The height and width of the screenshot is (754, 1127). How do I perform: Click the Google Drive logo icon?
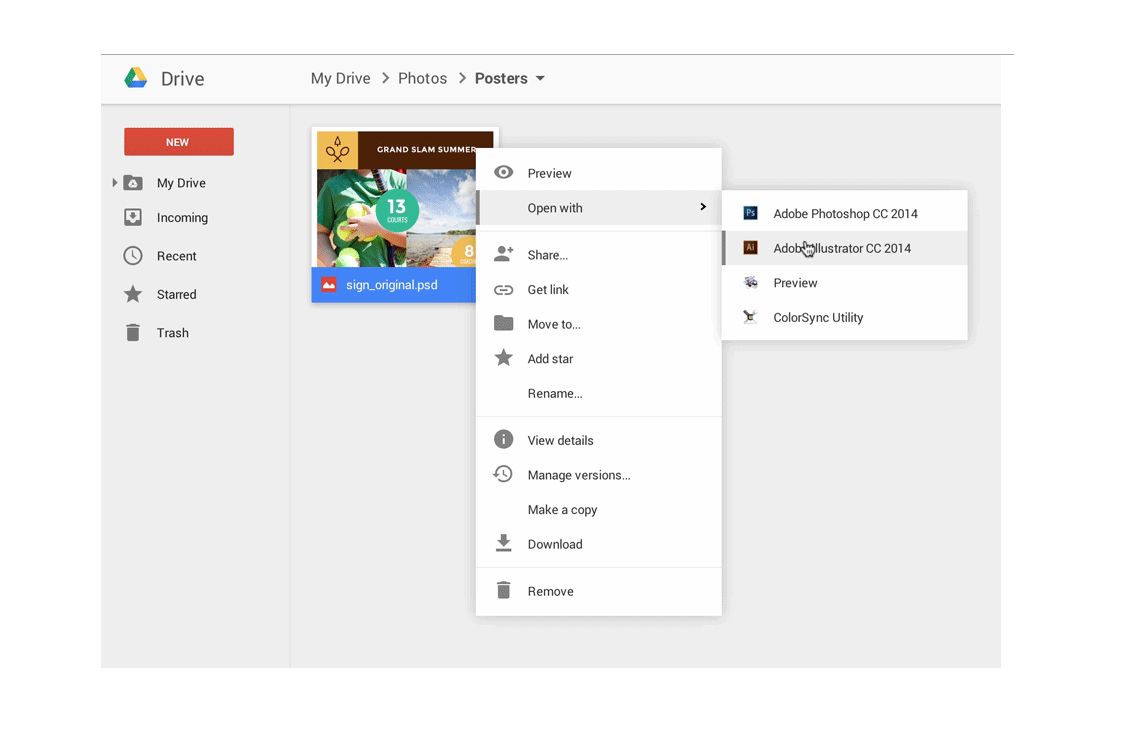click(x=135, y=78)
